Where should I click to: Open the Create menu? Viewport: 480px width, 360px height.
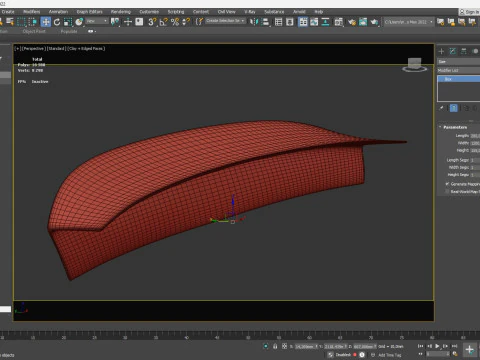point(8,12)
